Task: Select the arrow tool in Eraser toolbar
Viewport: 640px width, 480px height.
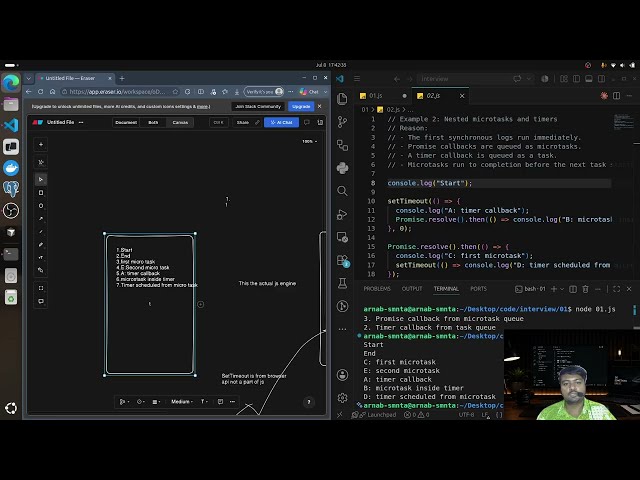Action: click(x=41, y=219)
